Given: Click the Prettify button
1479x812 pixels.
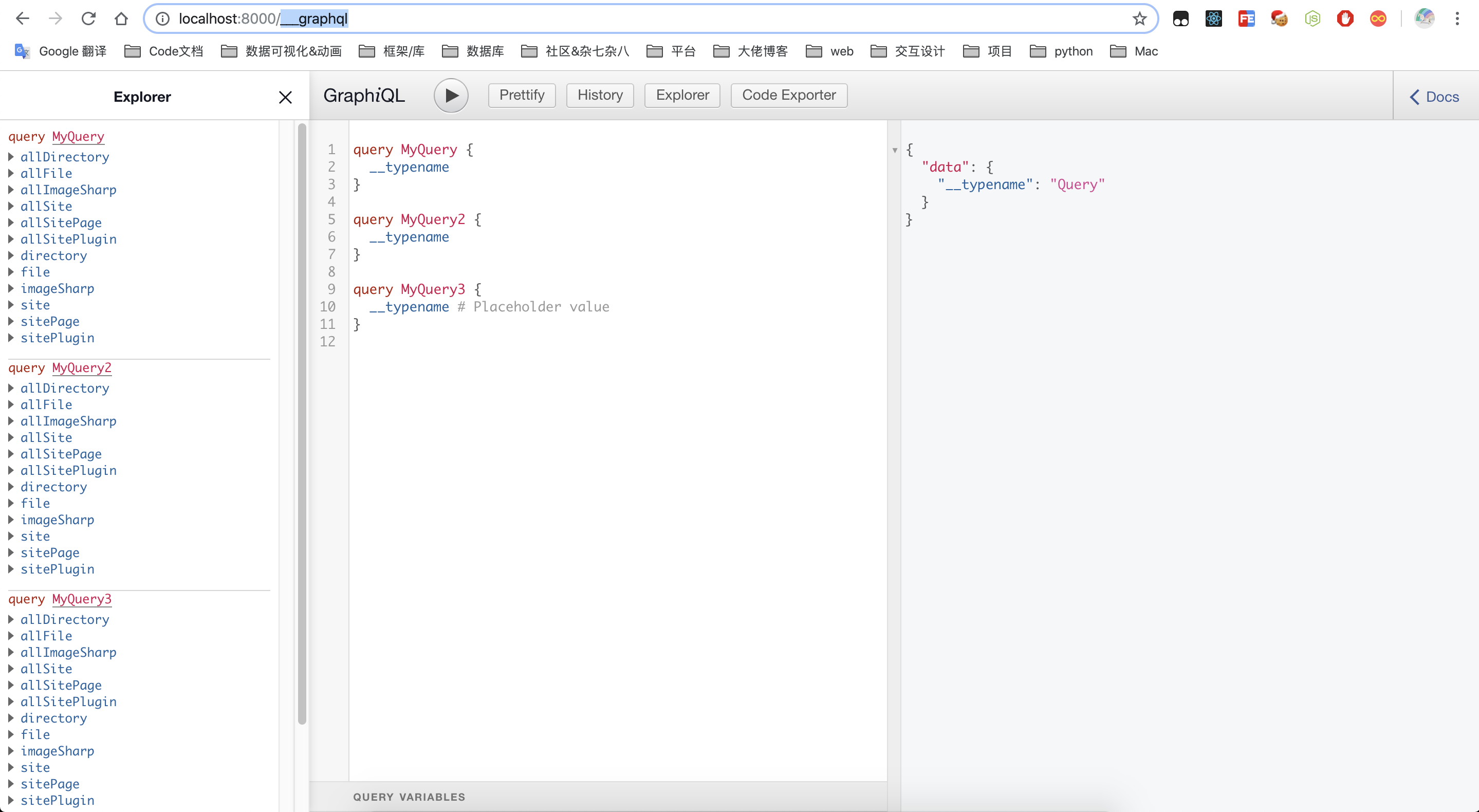Looking at the screenshot, I should [x=521, y=95].
